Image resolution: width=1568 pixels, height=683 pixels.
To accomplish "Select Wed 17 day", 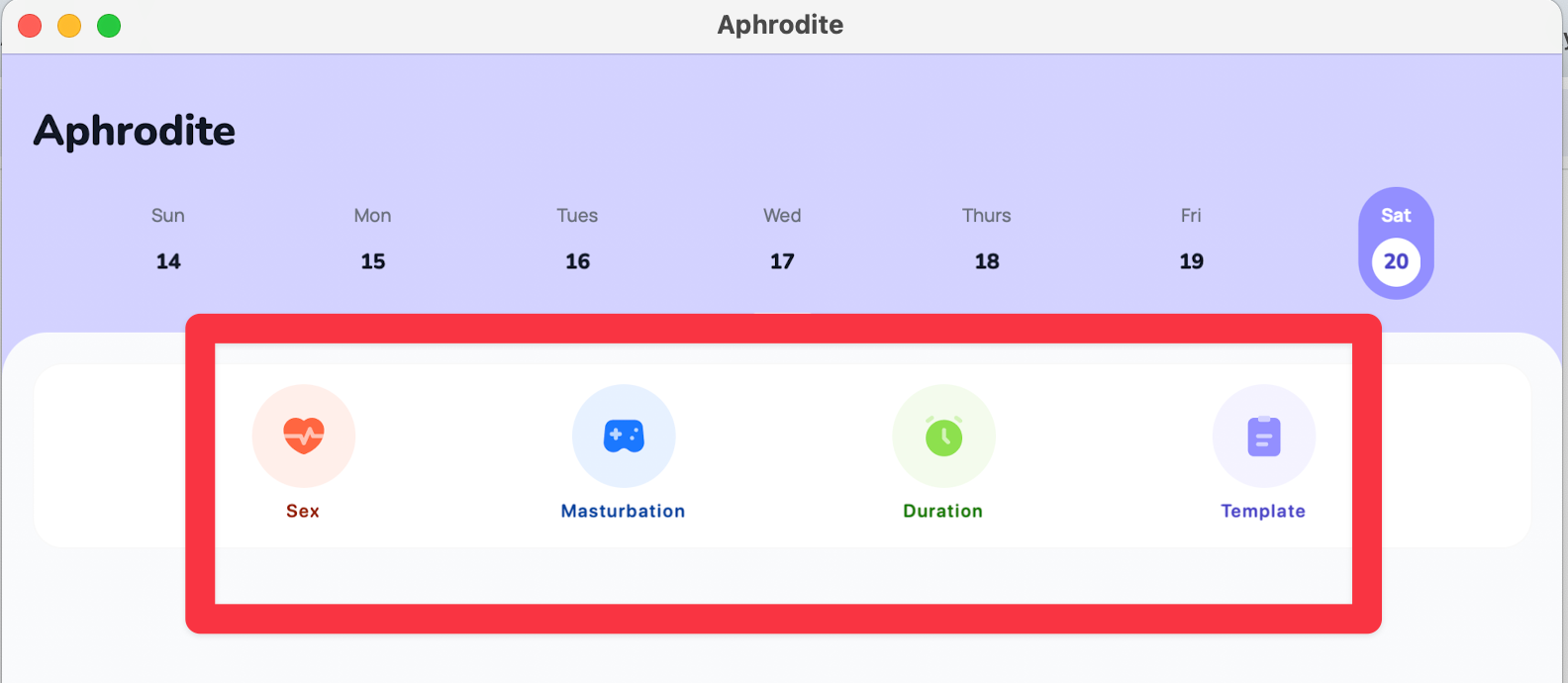I will coord(782,241).
